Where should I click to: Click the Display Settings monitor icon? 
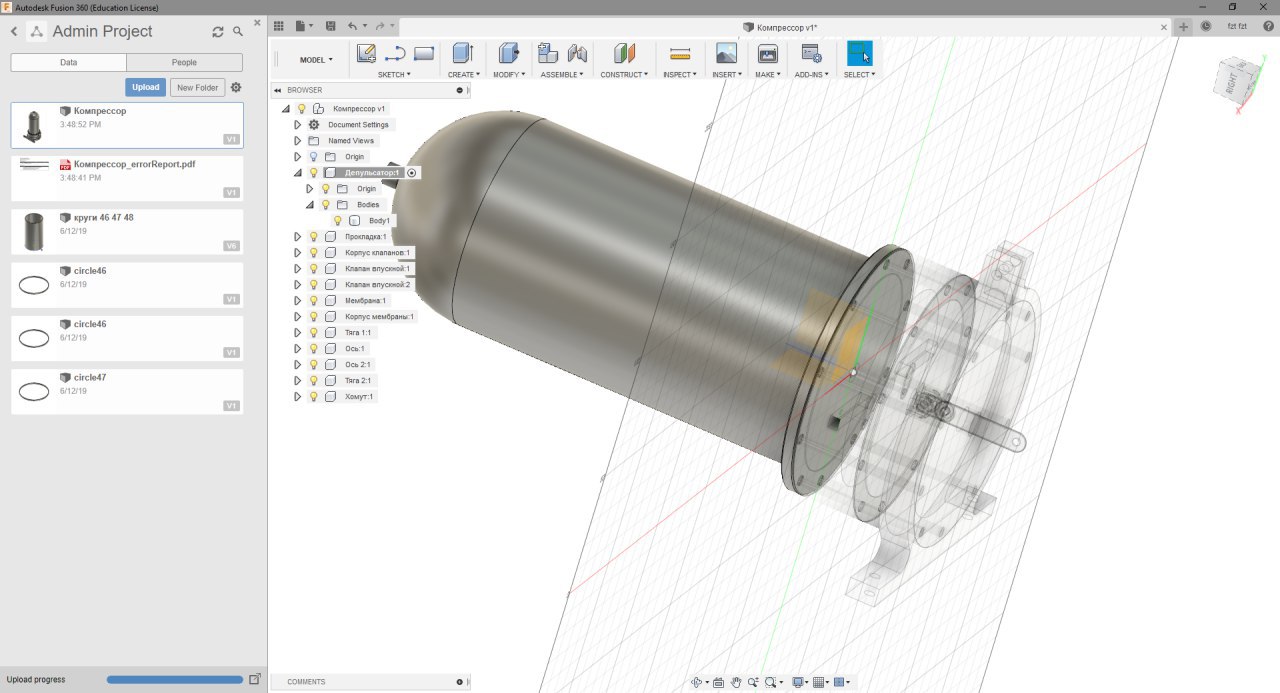coord(798,682)
